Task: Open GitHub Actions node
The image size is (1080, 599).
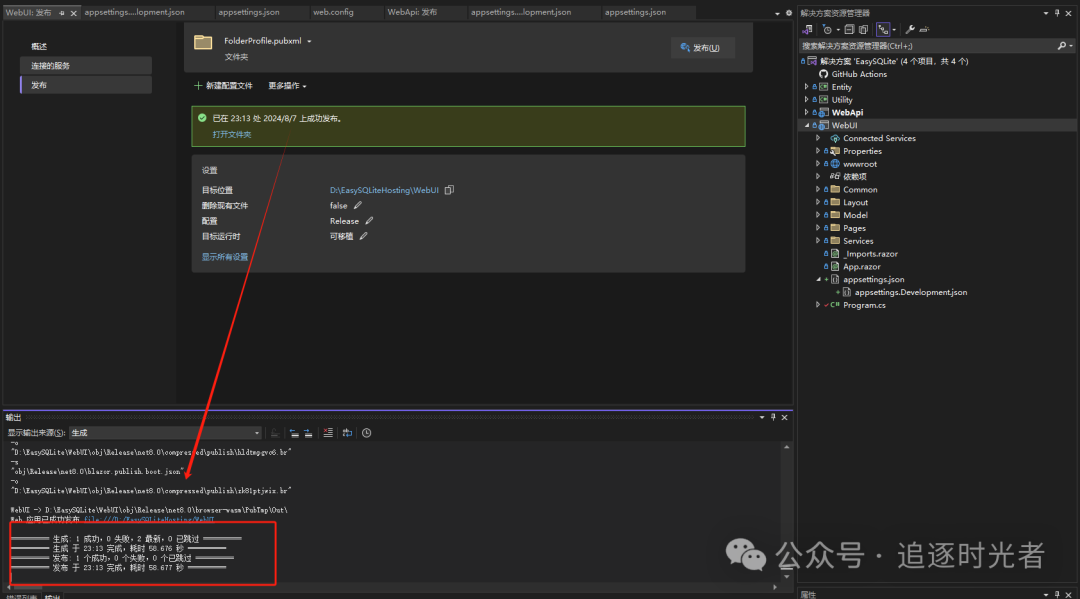Action: tap(858, 74)
